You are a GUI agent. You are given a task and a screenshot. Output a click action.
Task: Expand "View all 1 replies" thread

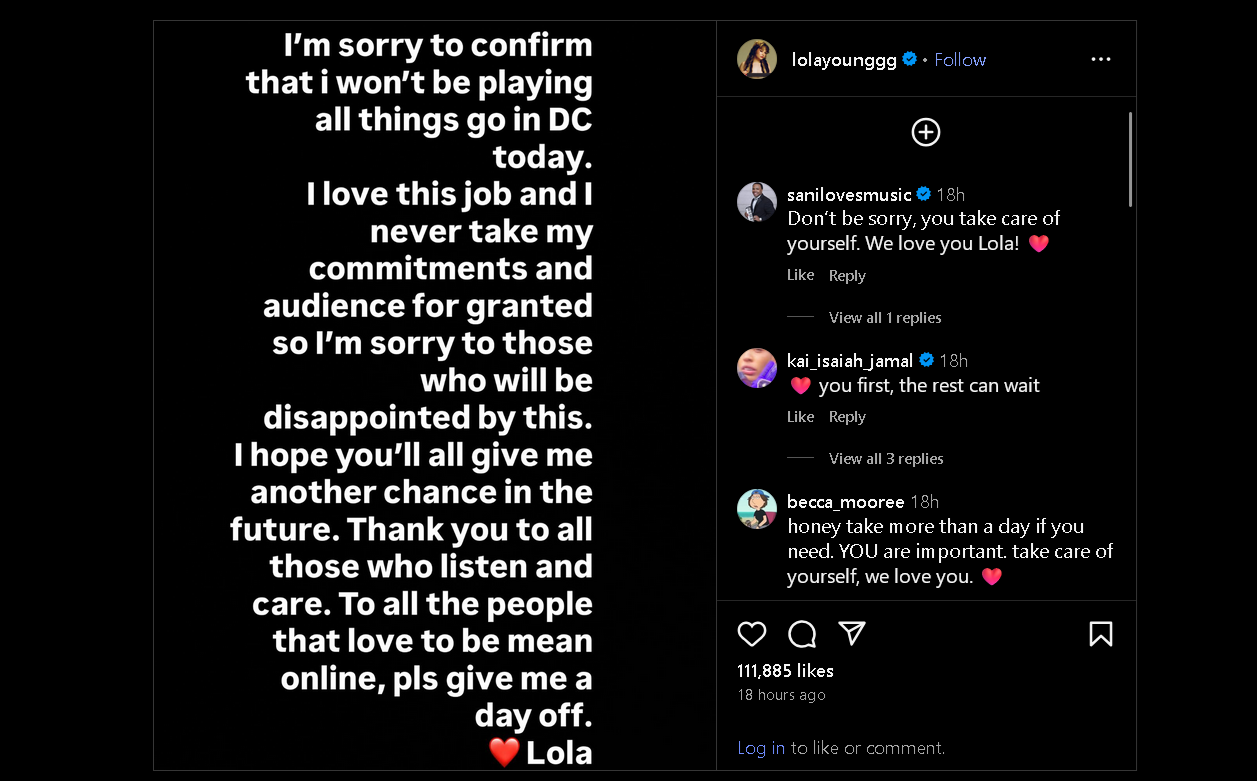pyautogui.click(x=885, y=318)
